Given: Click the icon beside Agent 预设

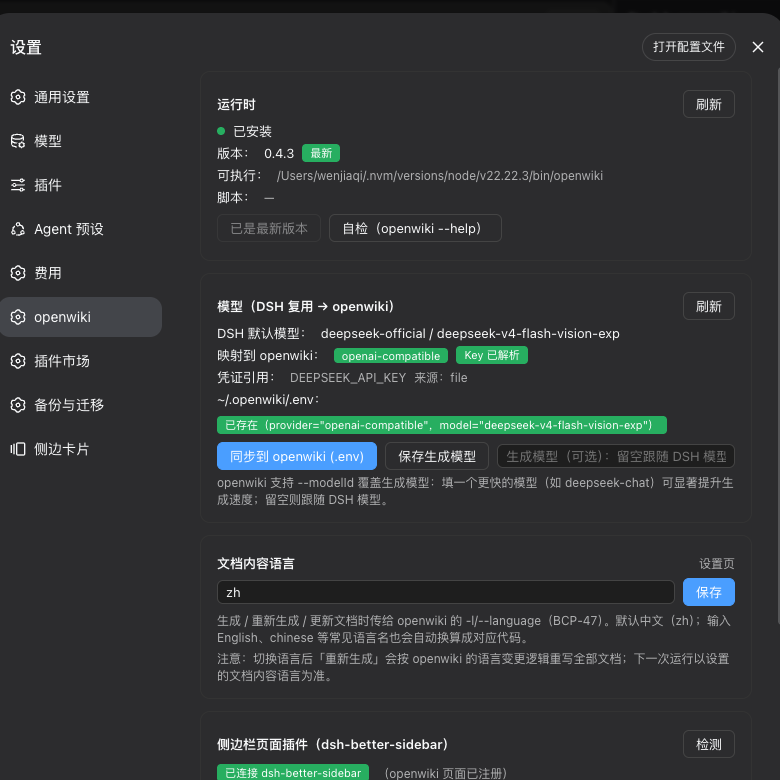Looking at the screenshot, I should pos(18,229).
